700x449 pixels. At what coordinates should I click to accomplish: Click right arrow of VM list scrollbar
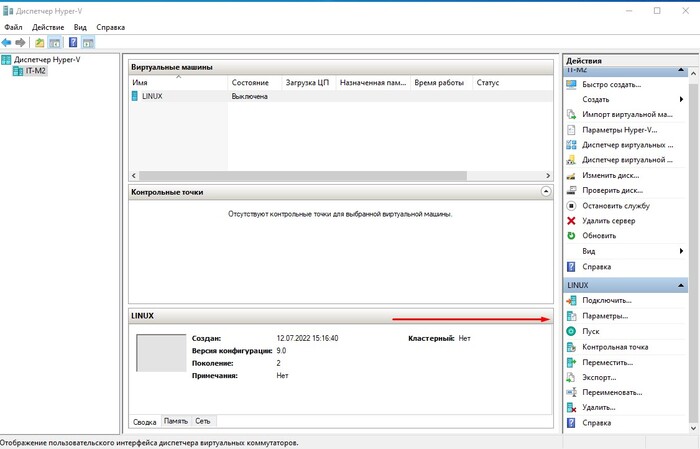pyautogui.click(x=548, y=176)
